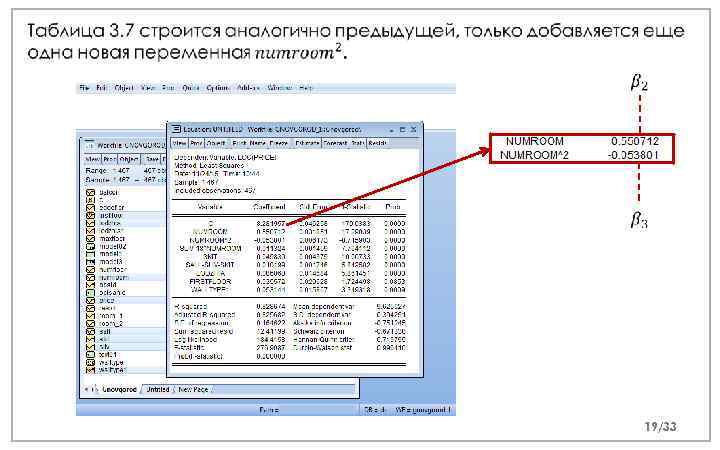Image resolution: width=720 pixels, height=450 pixels.
Task: Click the DB indicator in status bar
Action: pyautogui.click(x=376, y=410)
